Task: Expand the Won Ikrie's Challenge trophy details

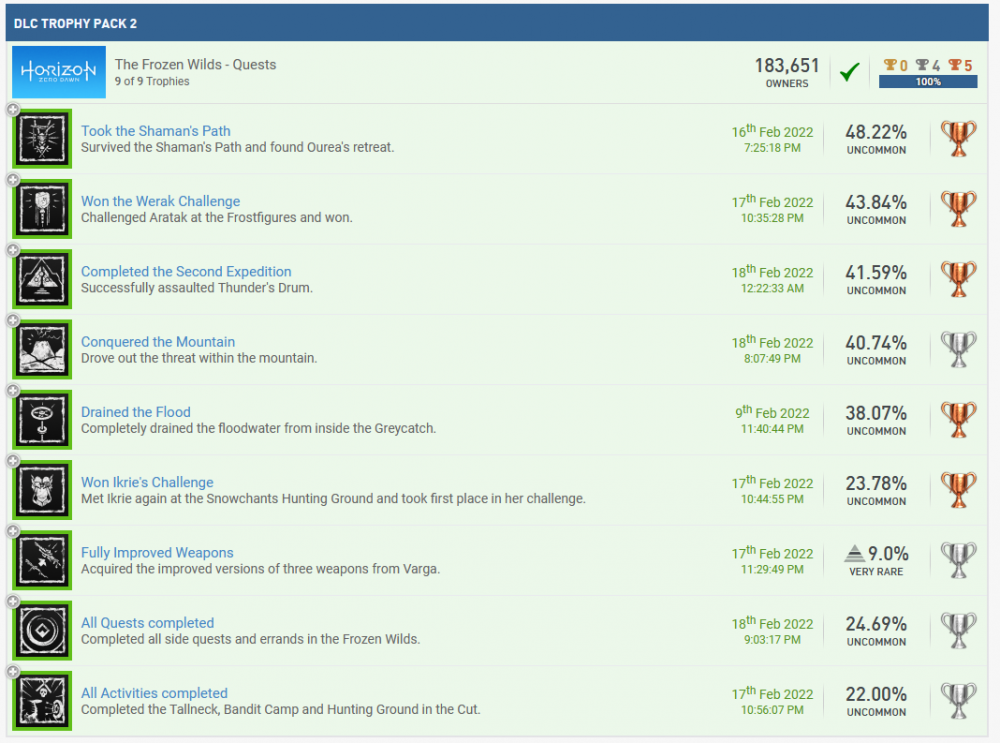Action: [x=12, y=461]
